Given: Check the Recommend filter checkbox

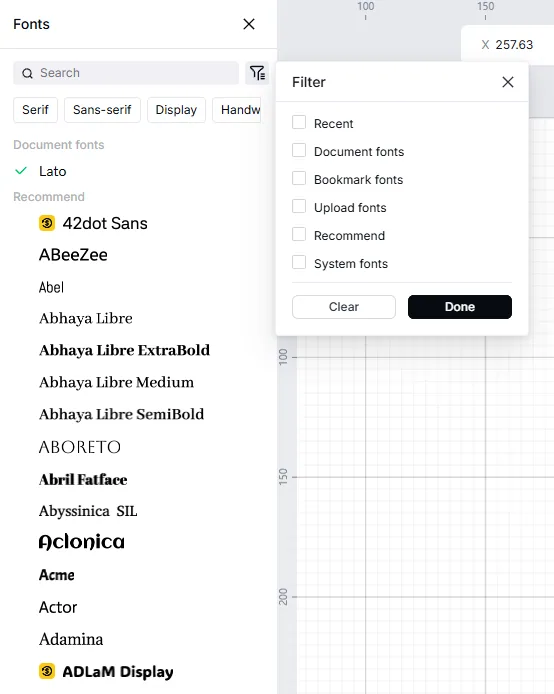Looking at the screenshot, I should pos(299,234).
